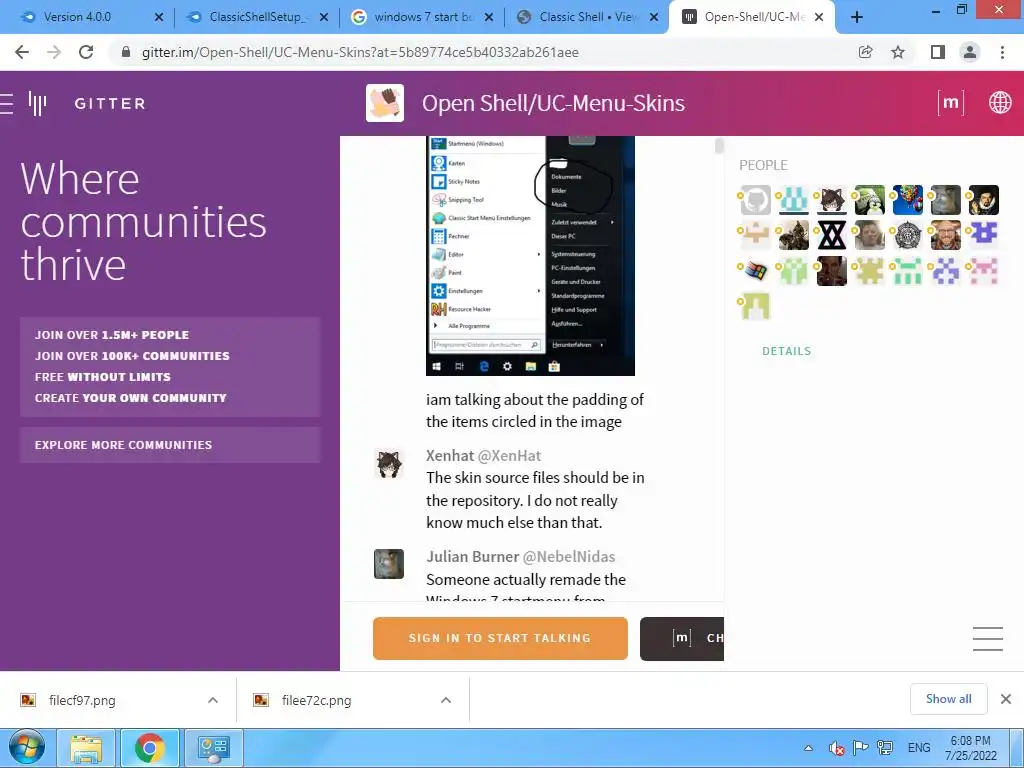This screenshot has width=1024, height=768.
Task: Open a new browser tab
Action: tap(857, 18)
